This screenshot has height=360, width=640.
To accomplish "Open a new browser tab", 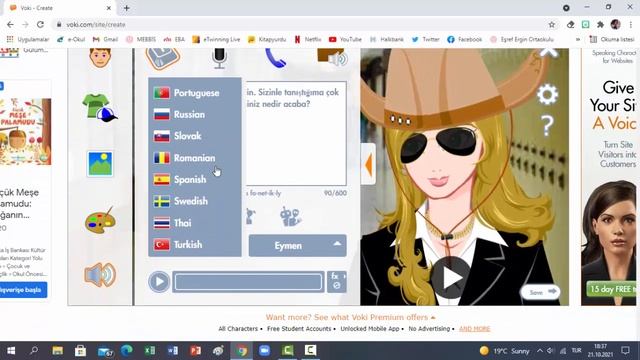I will 127,8.
